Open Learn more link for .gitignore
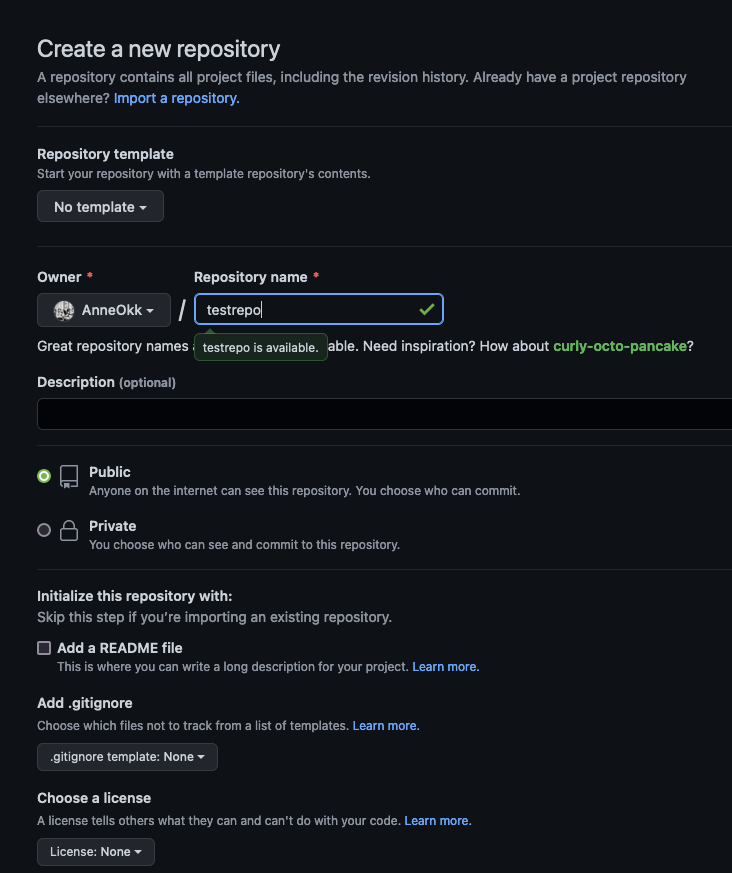The height and width of the screenshot is (873, 732). click(x=386, y=725)
